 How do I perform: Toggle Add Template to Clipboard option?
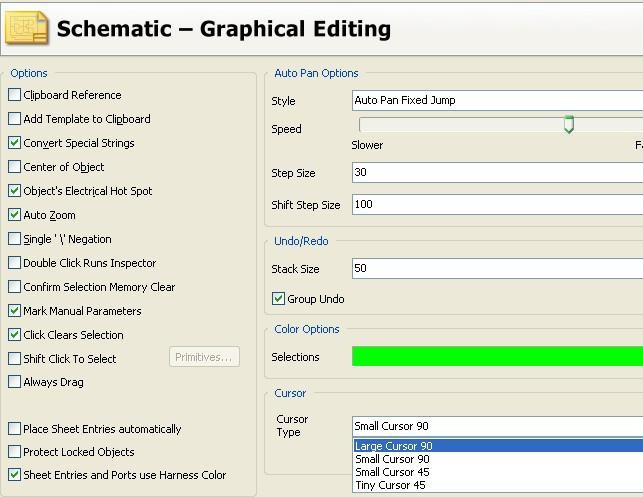tap(14, 119)
